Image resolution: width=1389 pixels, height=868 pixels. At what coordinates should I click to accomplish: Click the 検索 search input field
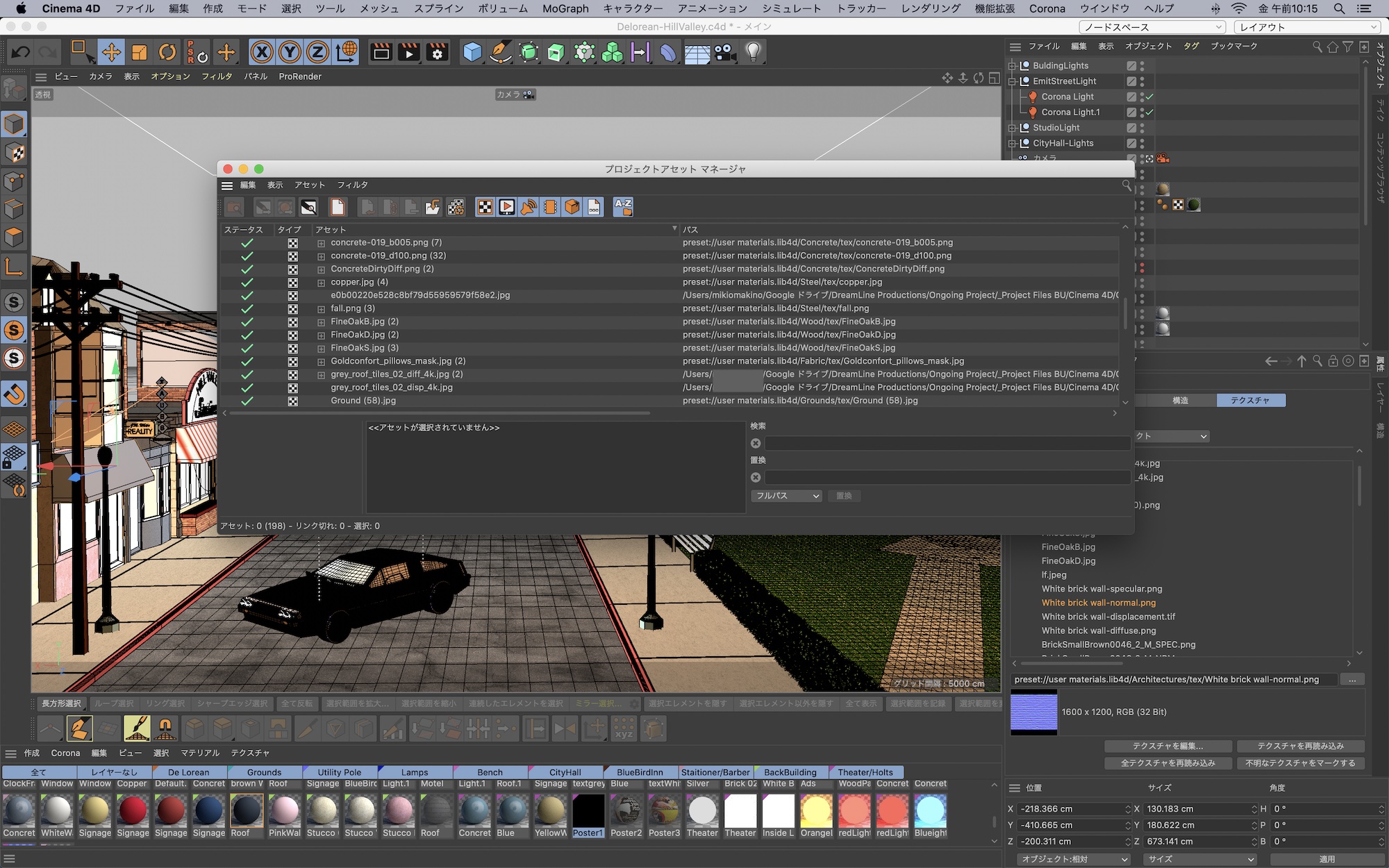click(x=947, y=443)
